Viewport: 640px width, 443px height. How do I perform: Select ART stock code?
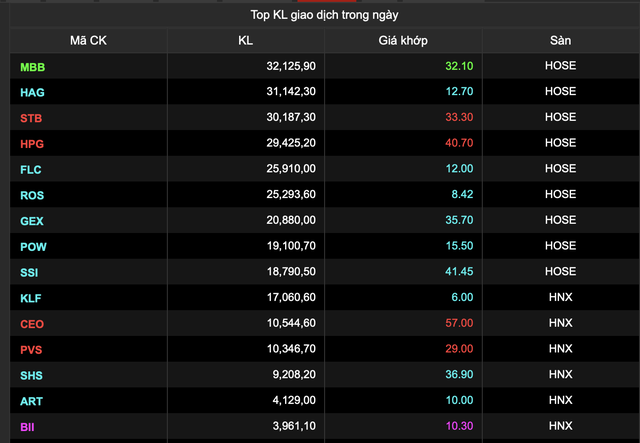(x=31, y=401)
